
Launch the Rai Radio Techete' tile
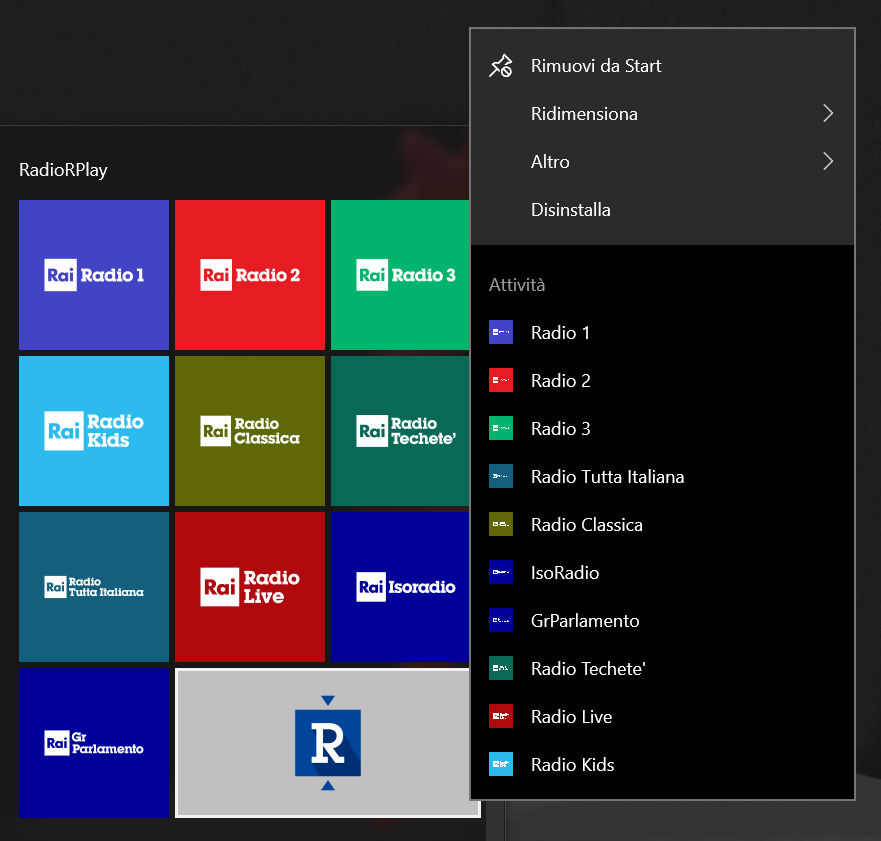400,431
